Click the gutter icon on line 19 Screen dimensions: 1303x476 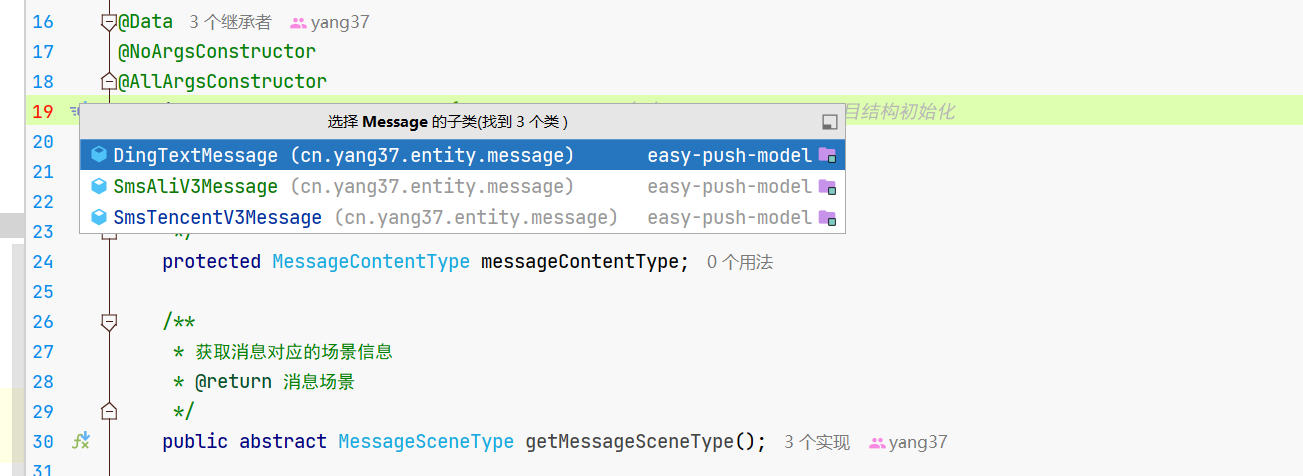76,110
